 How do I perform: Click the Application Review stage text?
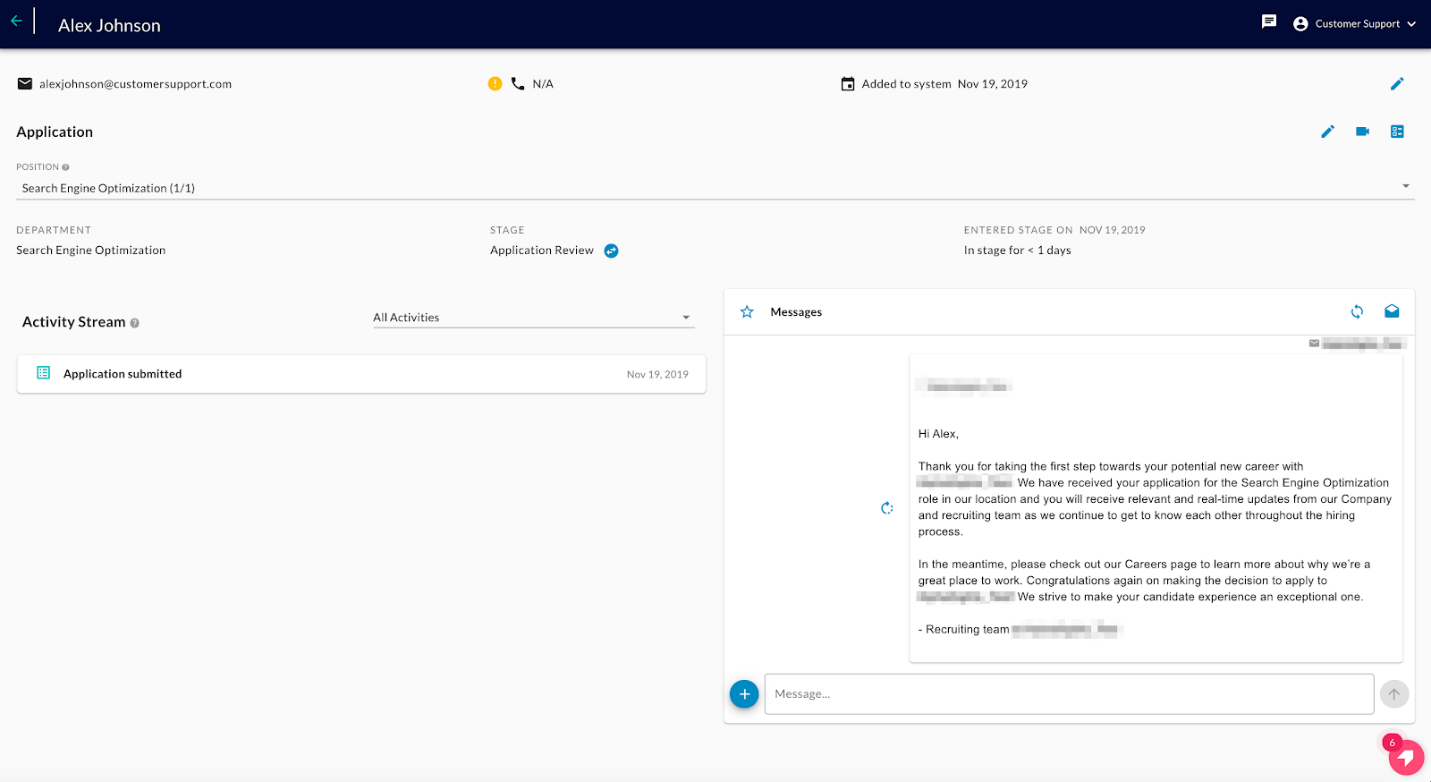pos(542,250)
